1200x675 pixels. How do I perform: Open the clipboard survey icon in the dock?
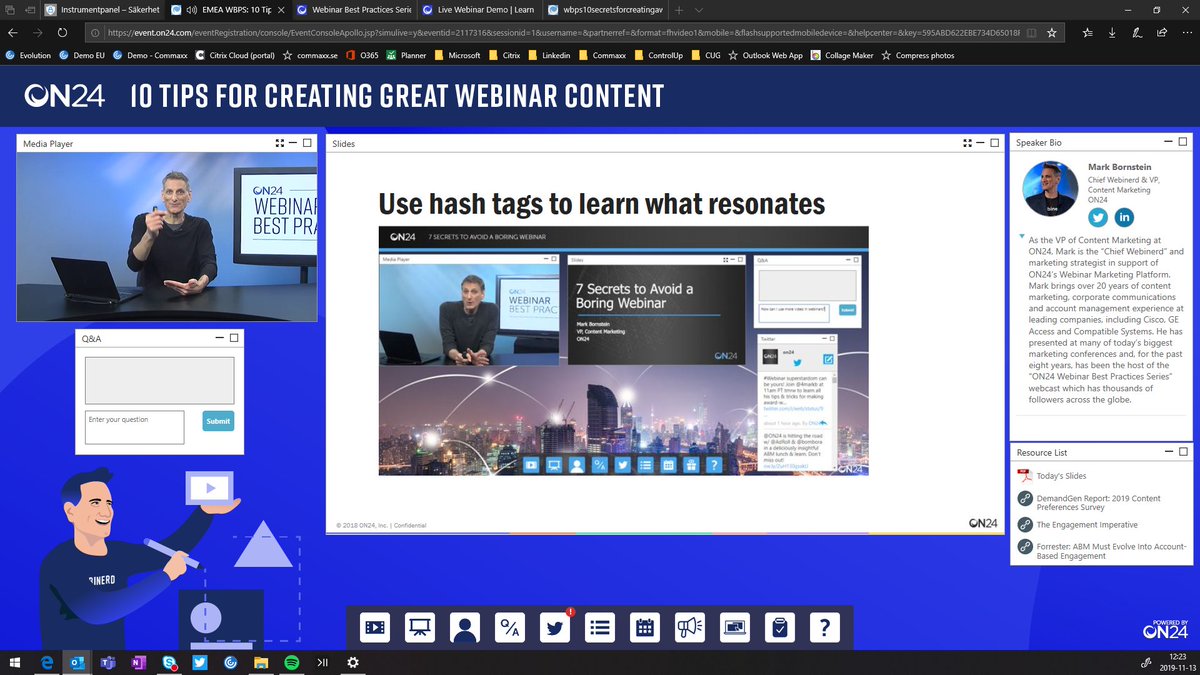(x=779, y=628)
